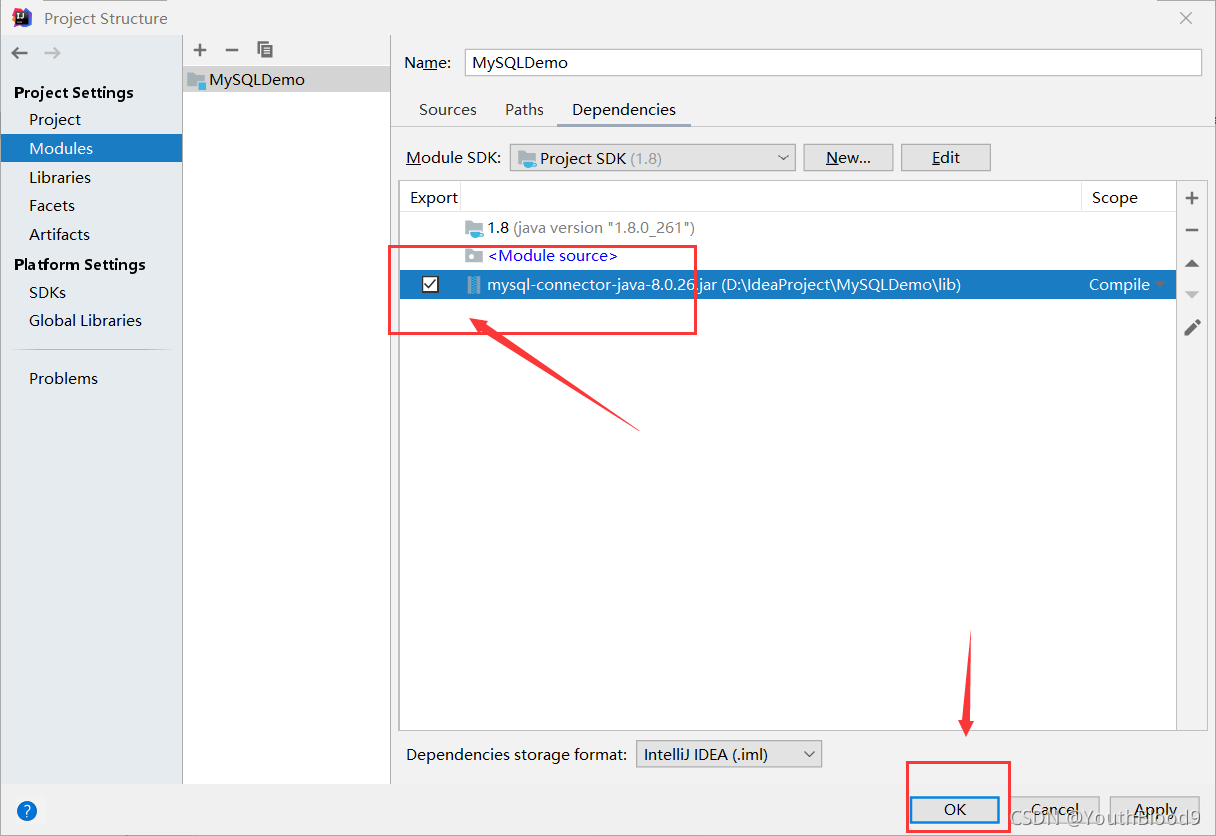Select the Dependencies tab

coord(624,110)
